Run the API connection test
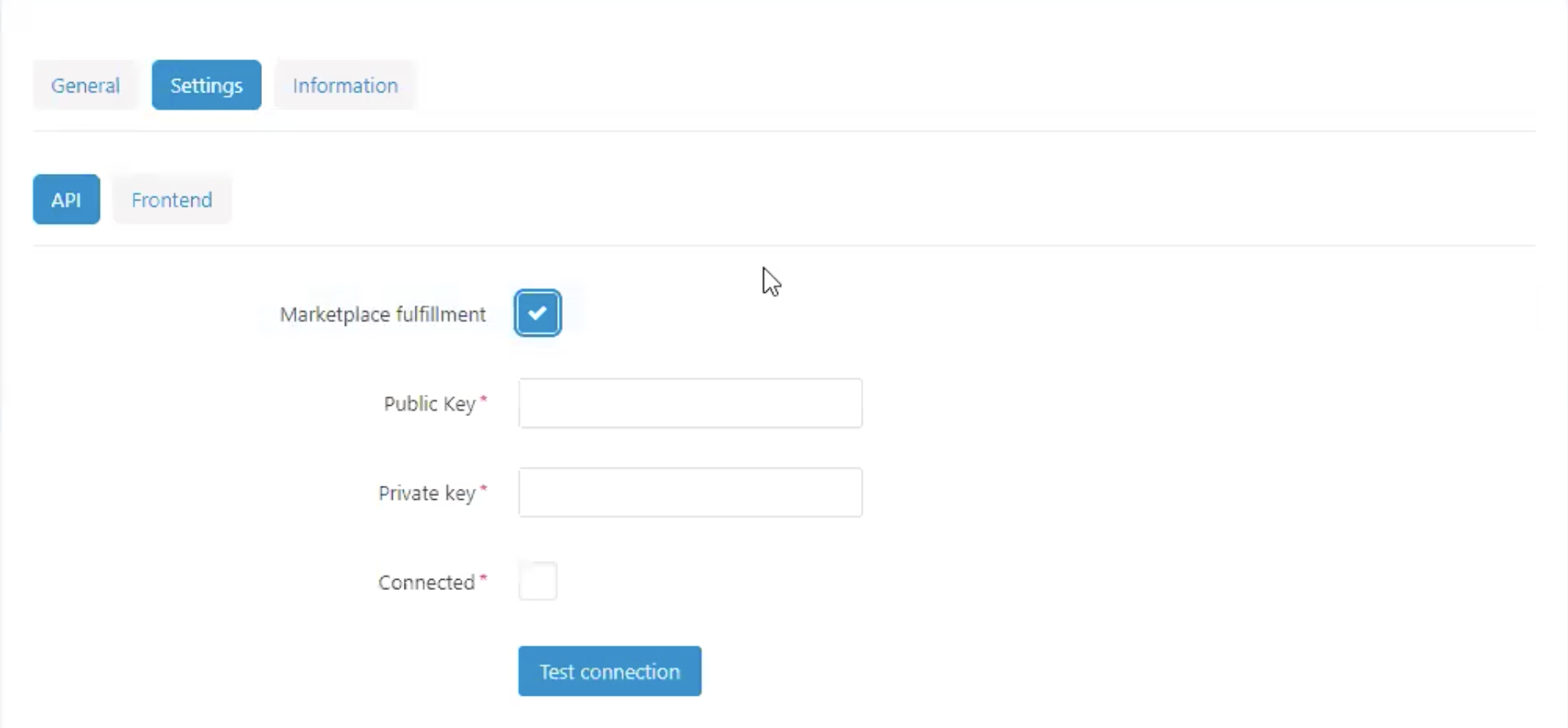This screenshot has height=728, width=1568. [609, 671]
